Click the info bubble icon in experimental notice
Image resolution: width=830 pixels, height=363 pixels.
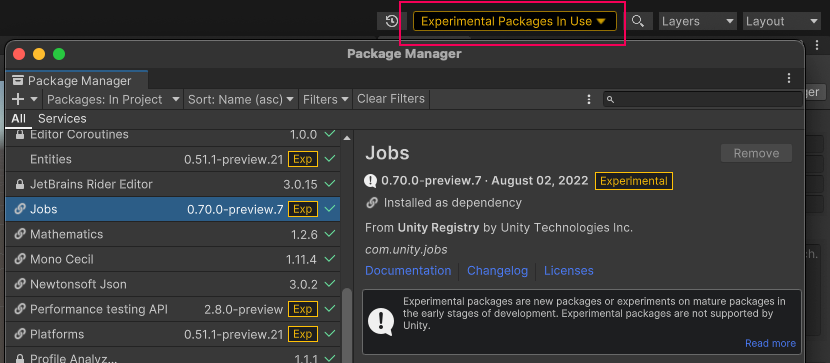coord(381,321)
